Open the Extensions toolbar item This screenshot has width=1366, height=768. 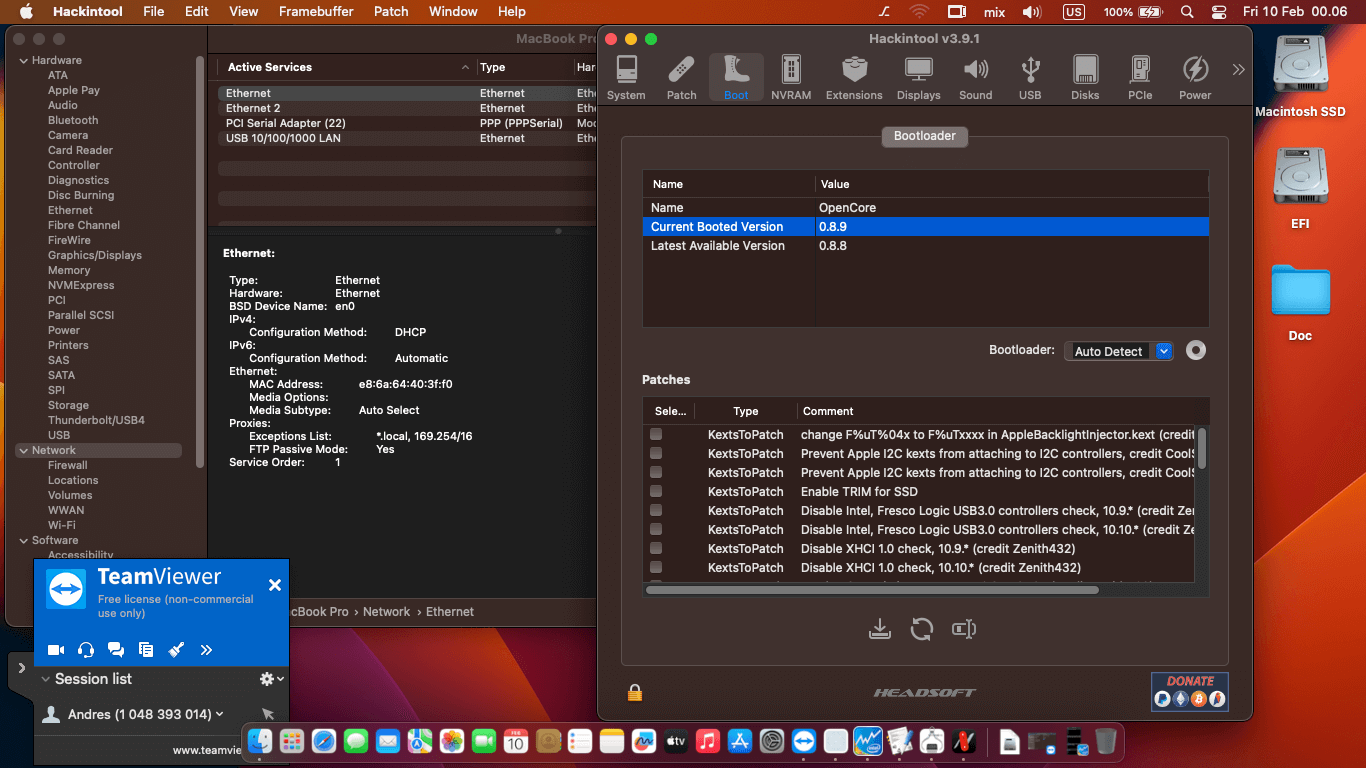854,78
